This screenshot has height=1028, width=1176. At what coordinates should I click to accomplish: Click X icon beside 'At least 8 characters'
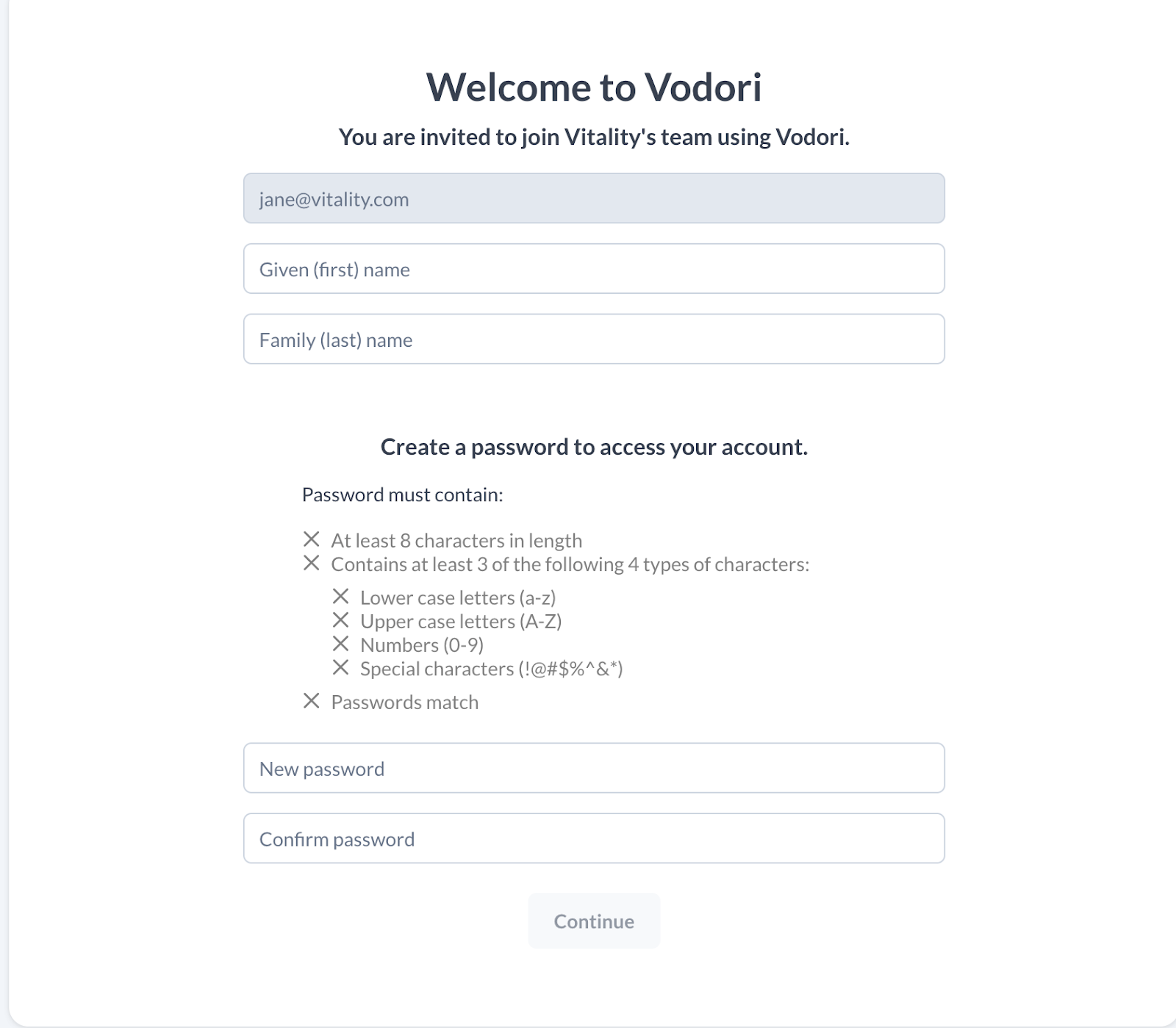pos(312,539)
